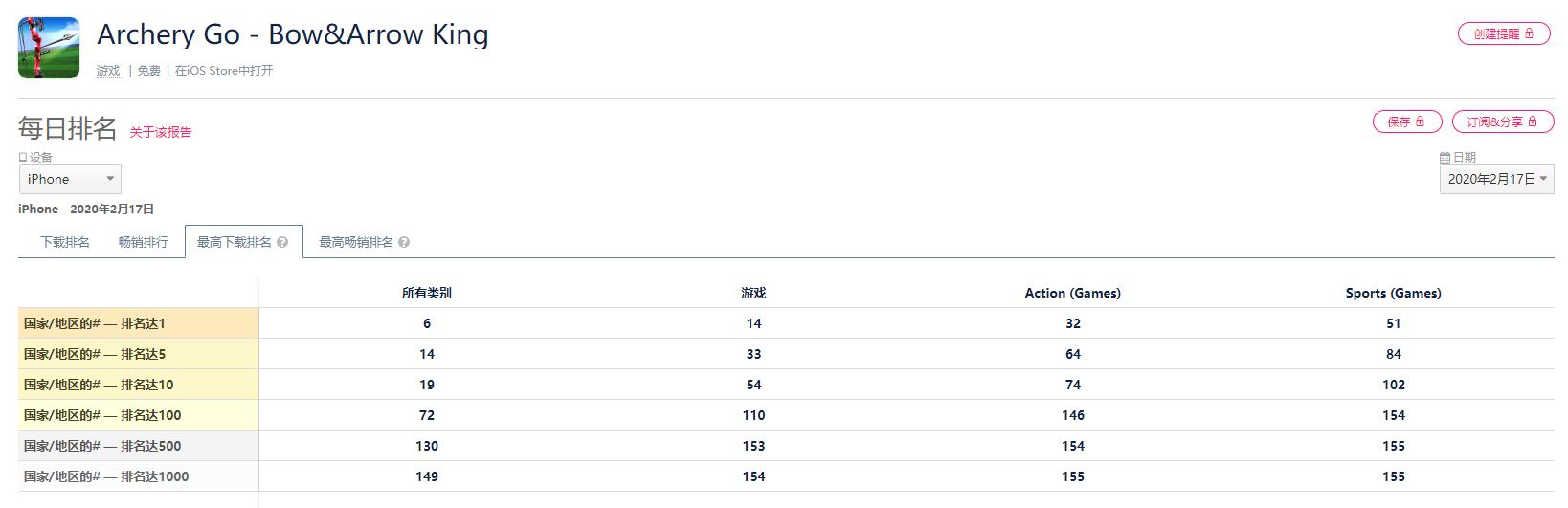Click the lock icon on 保存 button
This screenshot has height=508, width=1568.
tap(1421, 121)
